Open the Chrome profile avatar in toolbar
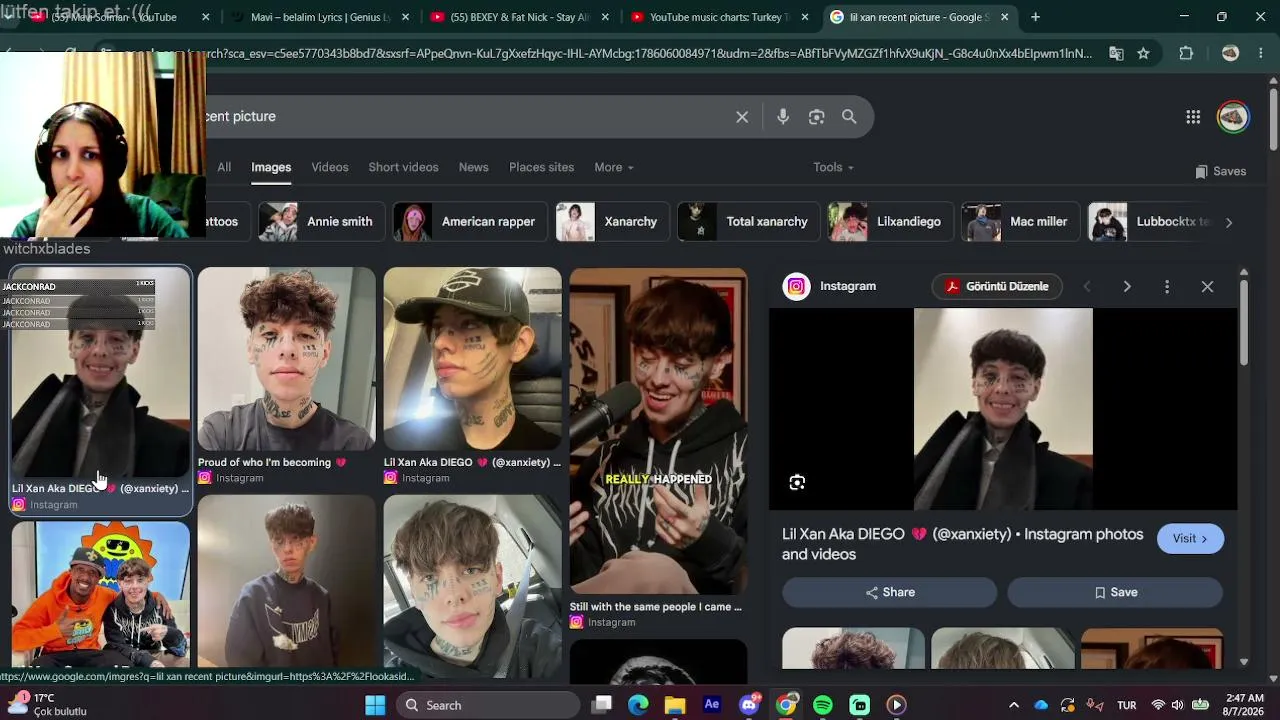The image size is (1280, 720). (1230, 54)
